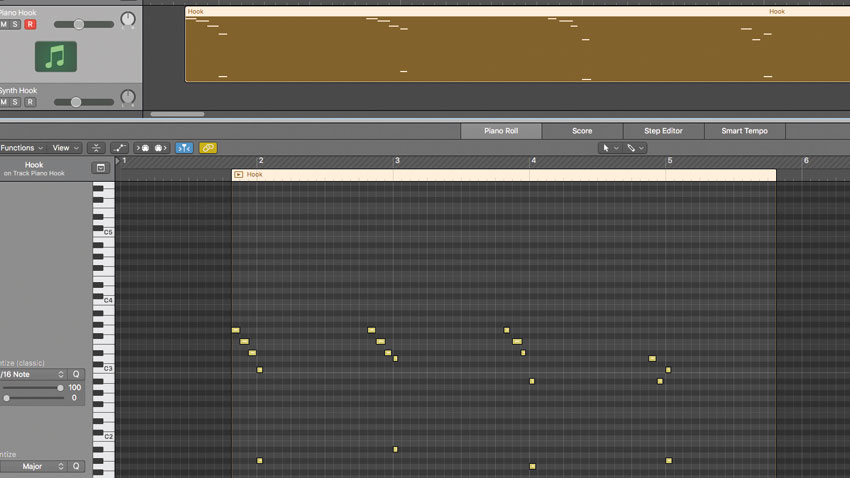Select the first note at region start
Image resolution: width=850 pixels, height=478 pixels.
tap(235, 330)
